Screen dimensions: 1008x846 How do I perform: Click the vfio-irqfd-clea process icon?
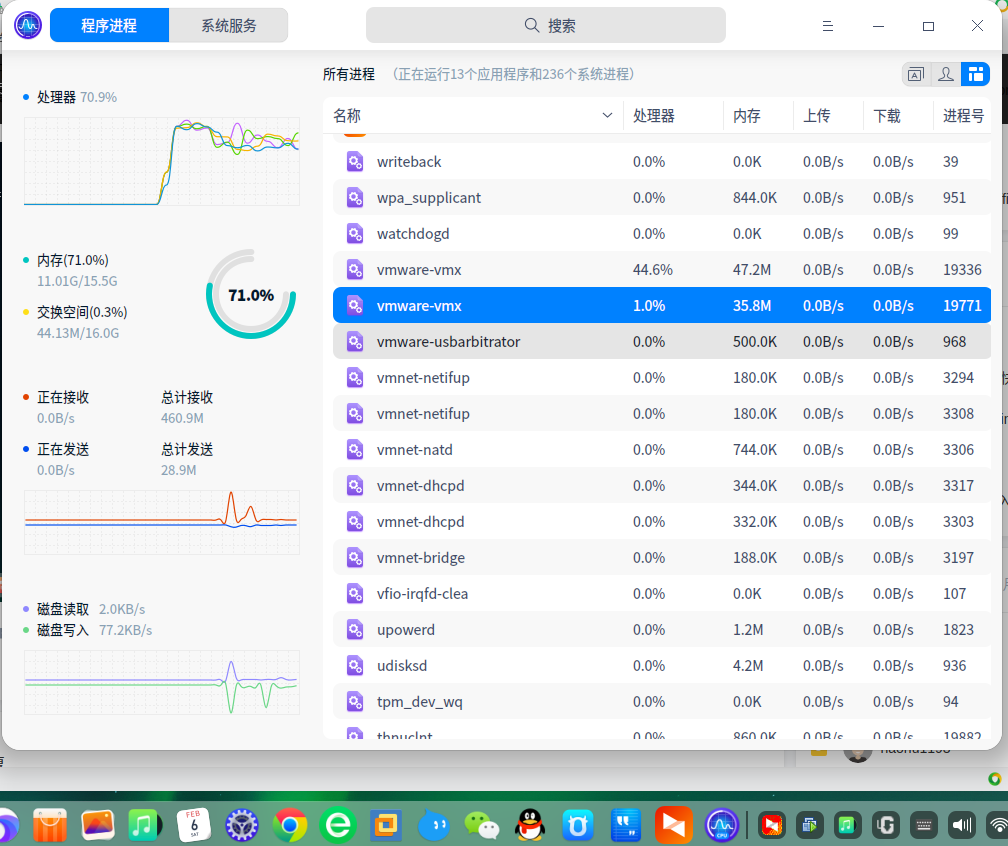[x=355, y=594]
